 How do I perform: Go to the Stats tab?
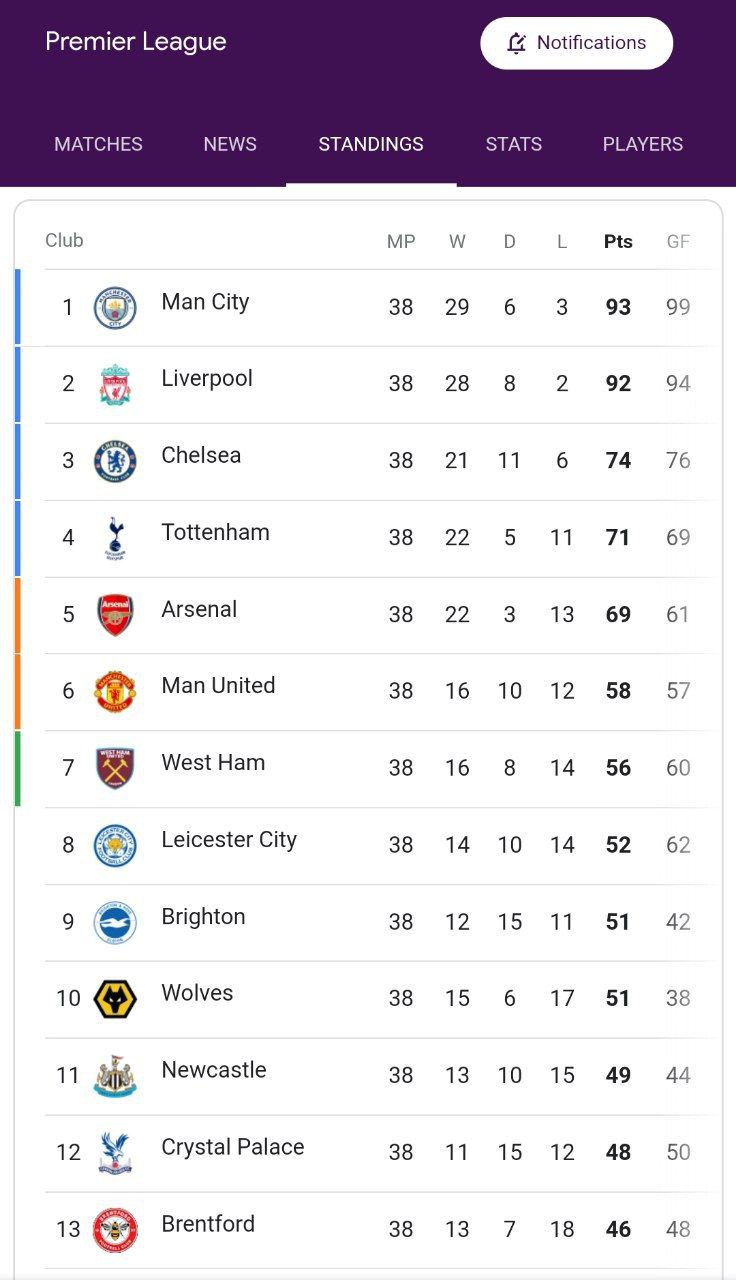514,144
